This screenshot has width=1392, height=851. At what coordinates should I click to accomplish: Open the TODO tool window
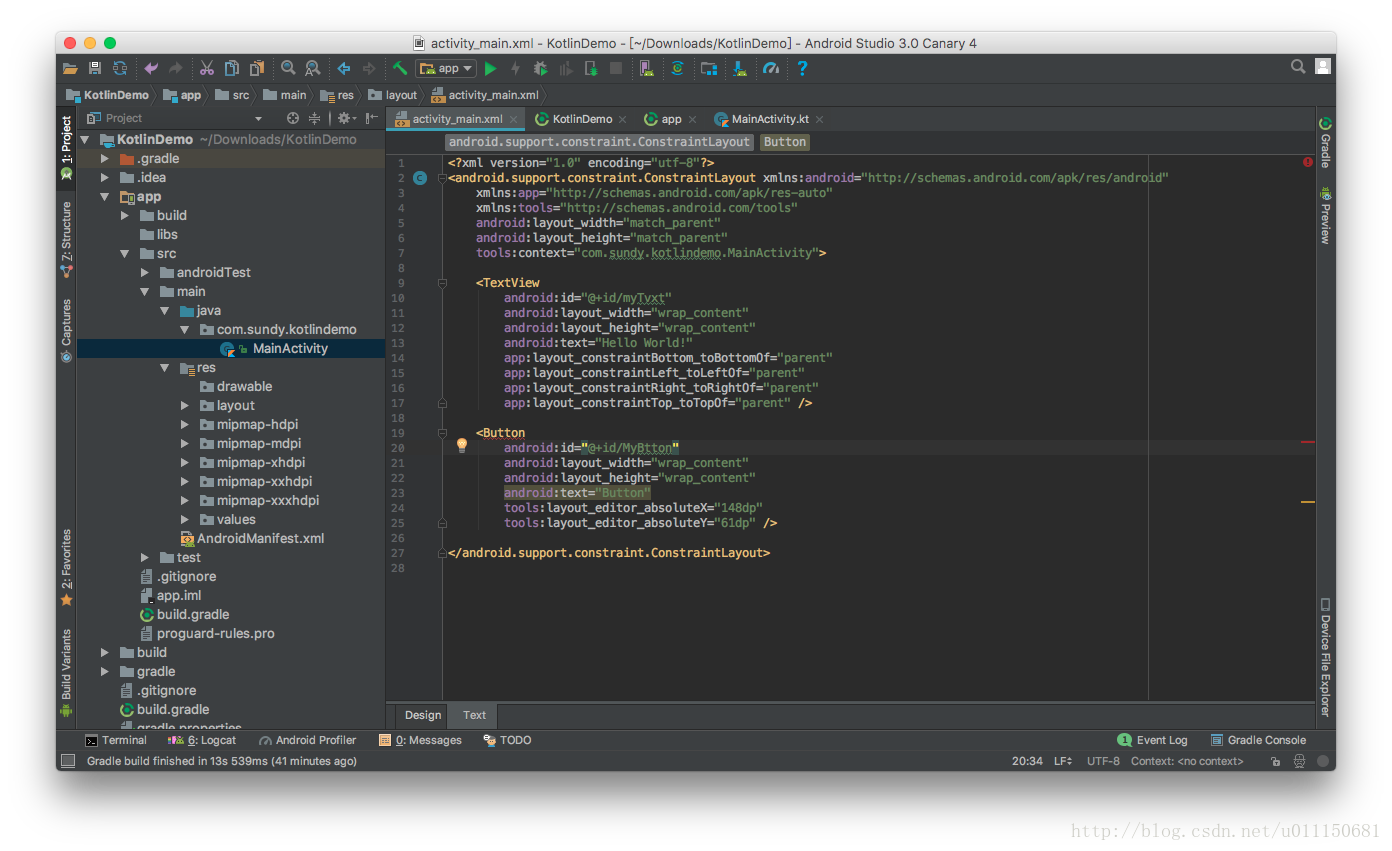(507, 740)
